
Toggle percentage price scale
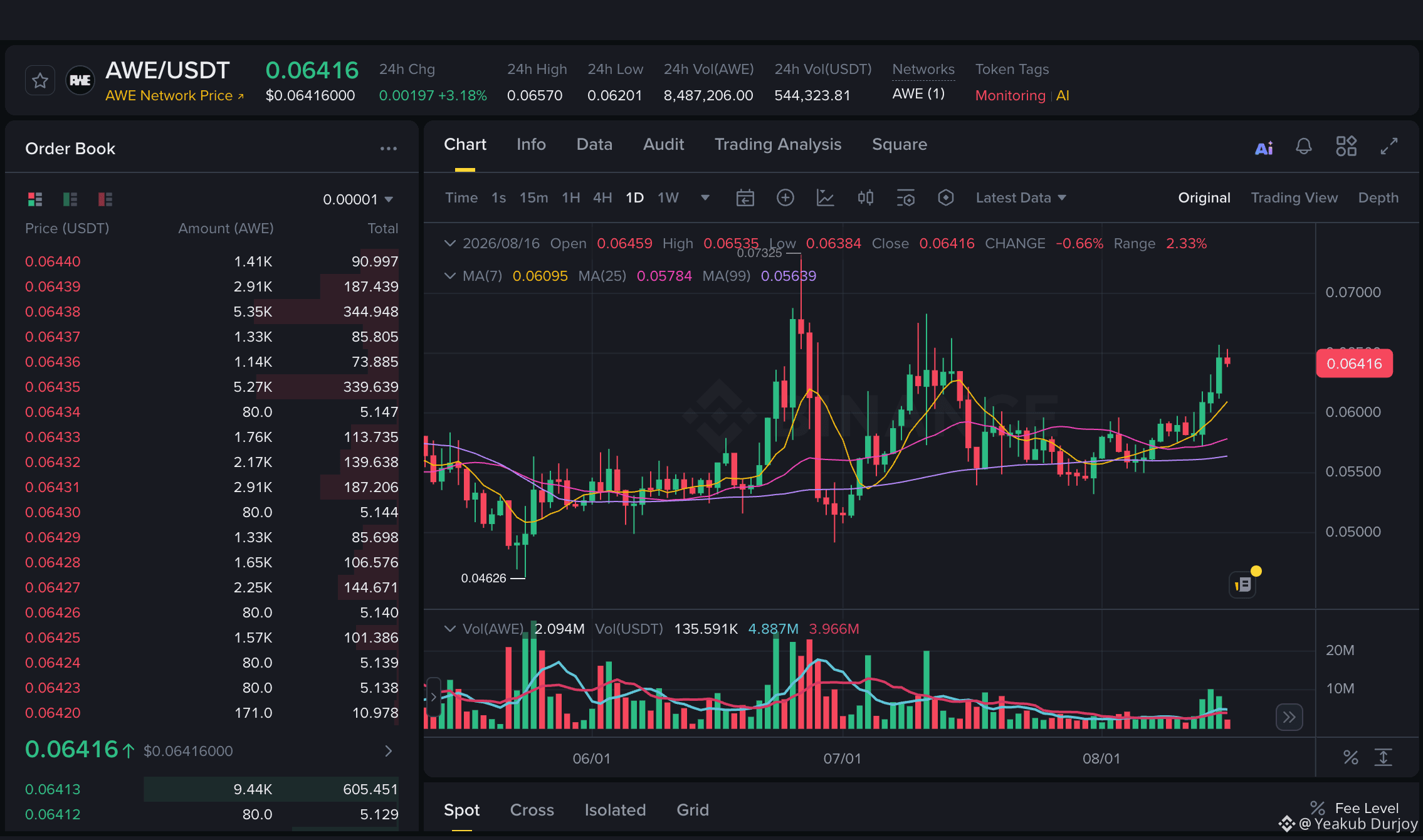pyautogui.click(x=1351, y=758)
